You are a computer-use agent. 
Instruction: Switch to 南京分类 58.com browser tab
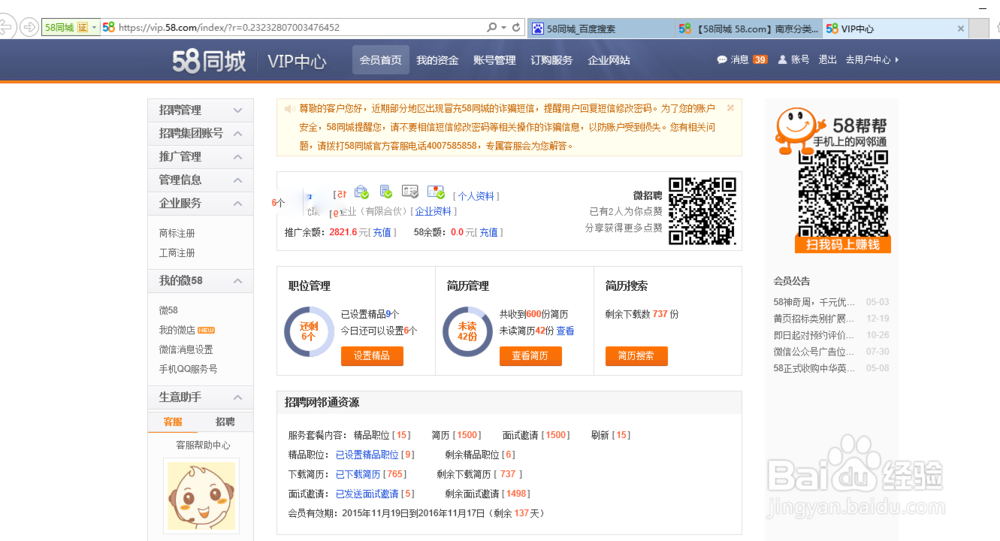tap(748, 29)
